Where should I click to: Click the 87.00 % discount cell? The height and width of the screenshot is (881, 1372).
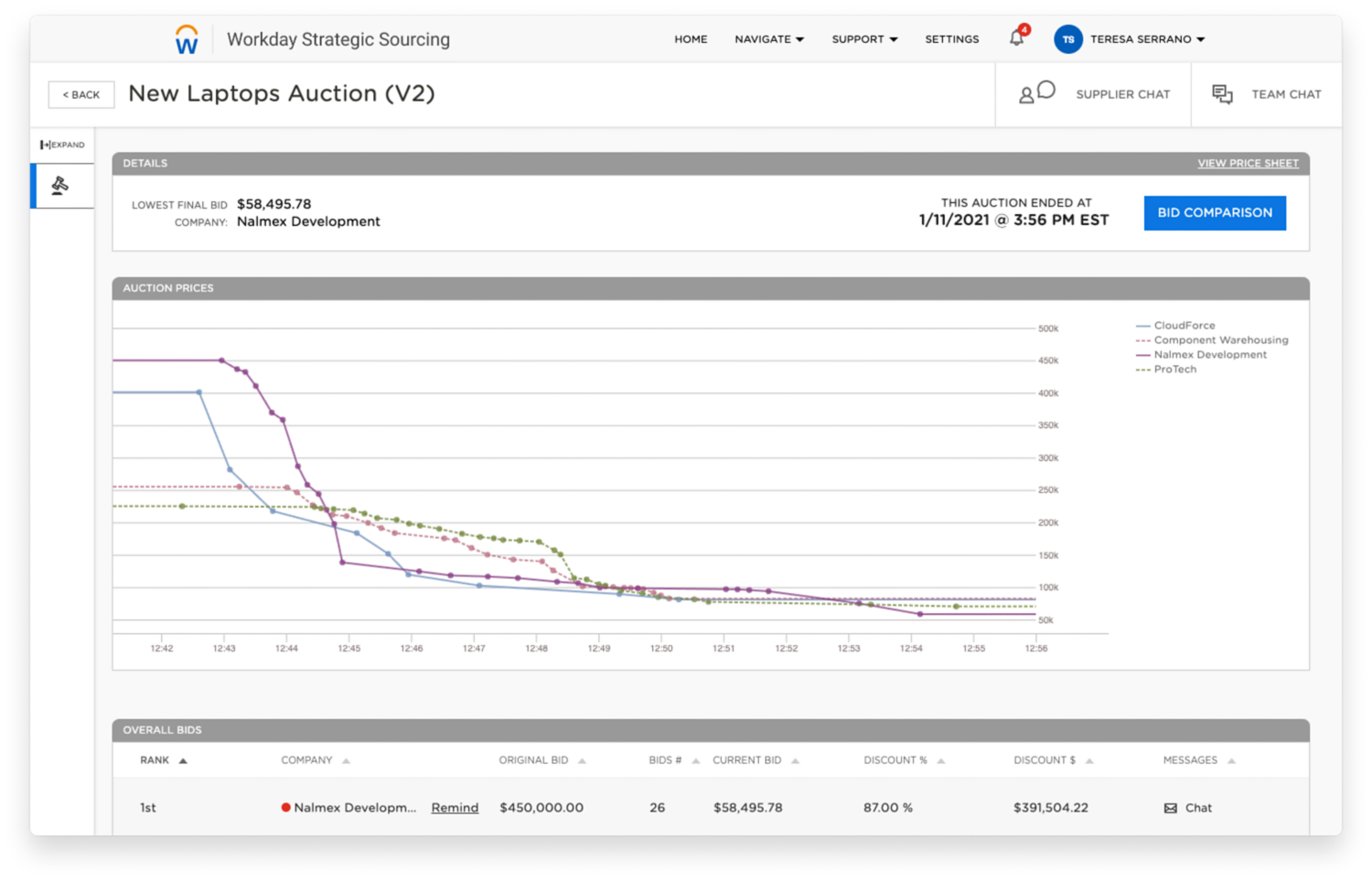coord(888,808)
